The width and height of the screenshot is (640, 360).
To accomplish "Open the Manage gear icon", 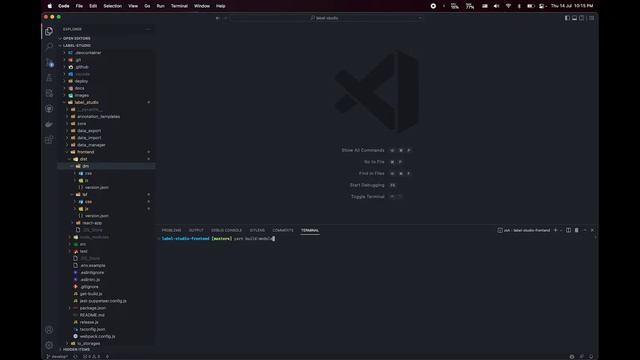I will click(49, 345).
